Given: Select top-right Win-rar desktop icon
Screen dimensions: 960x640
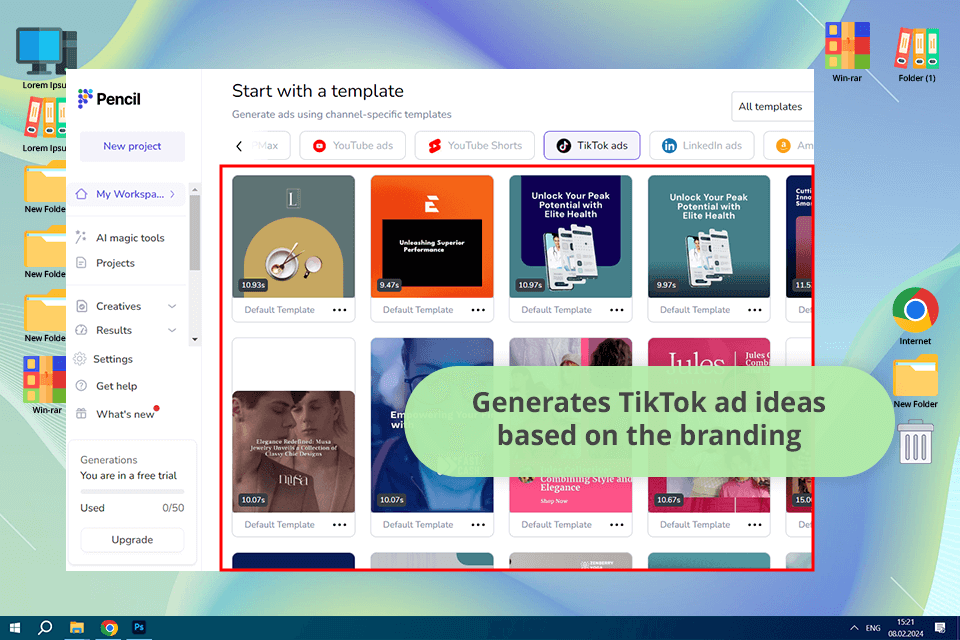Looking at the screenshot, I should 847,52.
